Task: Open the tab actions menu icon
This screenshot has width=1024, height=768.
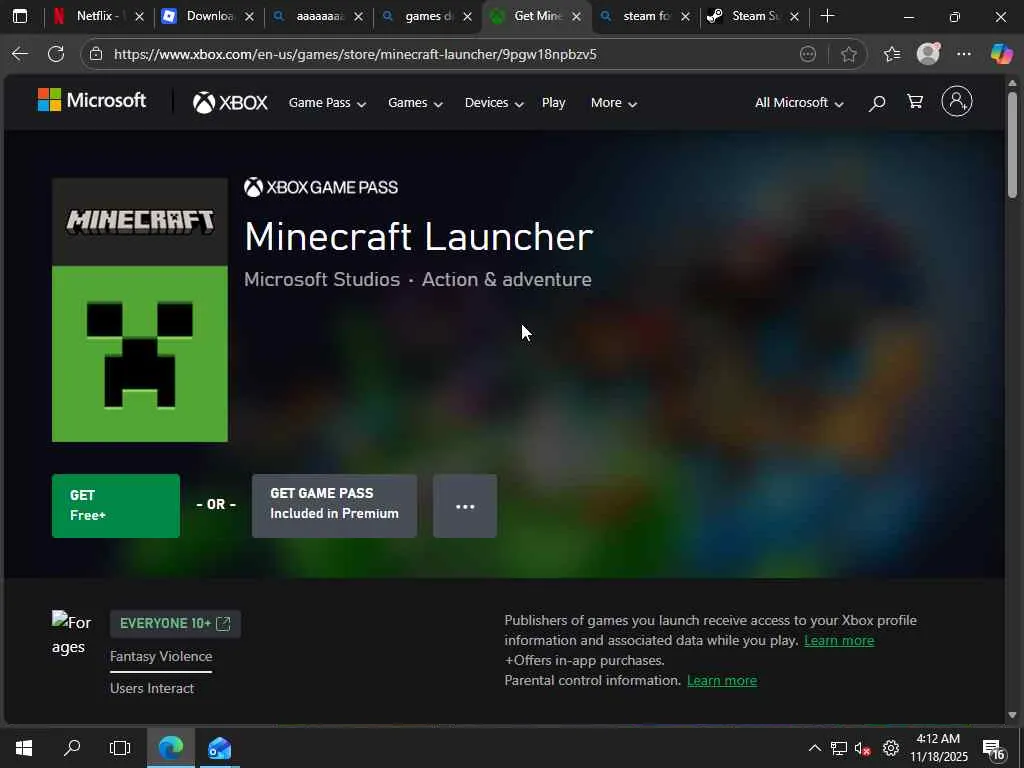Action: (20, 16)
